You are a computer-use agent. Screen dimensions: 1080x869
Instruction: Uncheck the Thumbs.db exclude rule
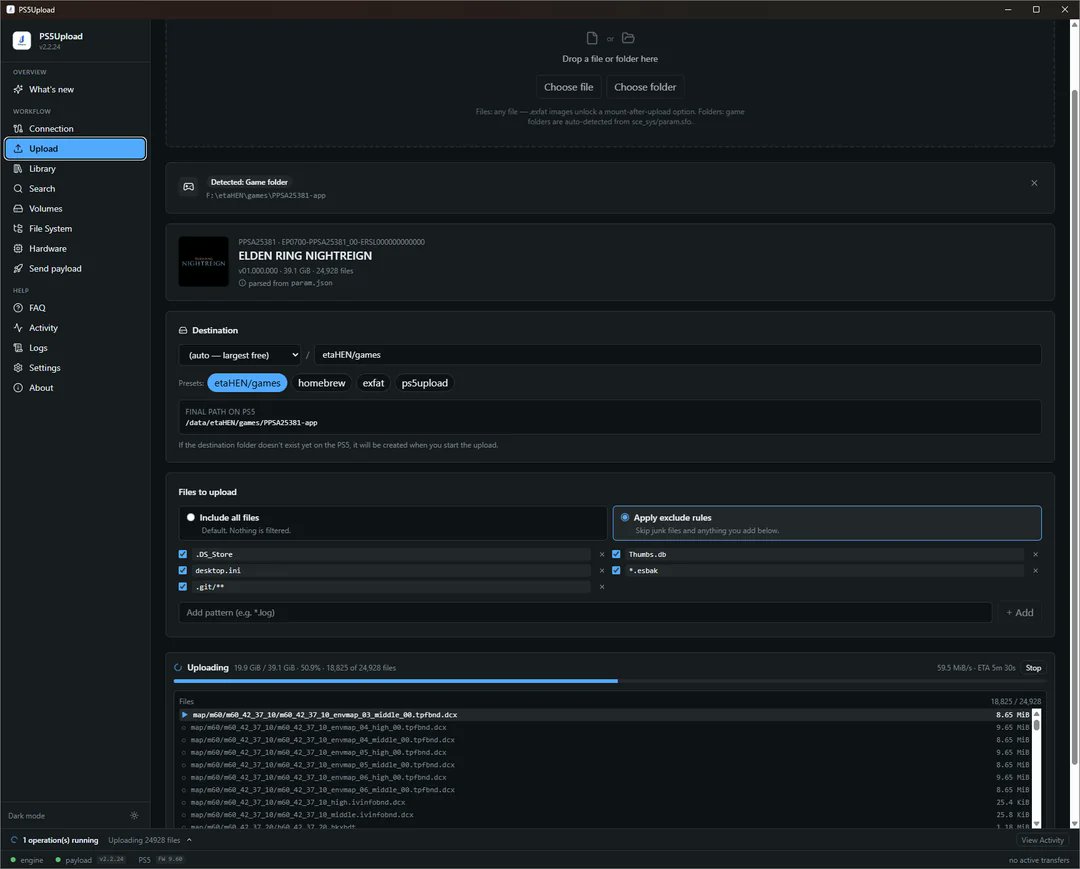point(616,554)
